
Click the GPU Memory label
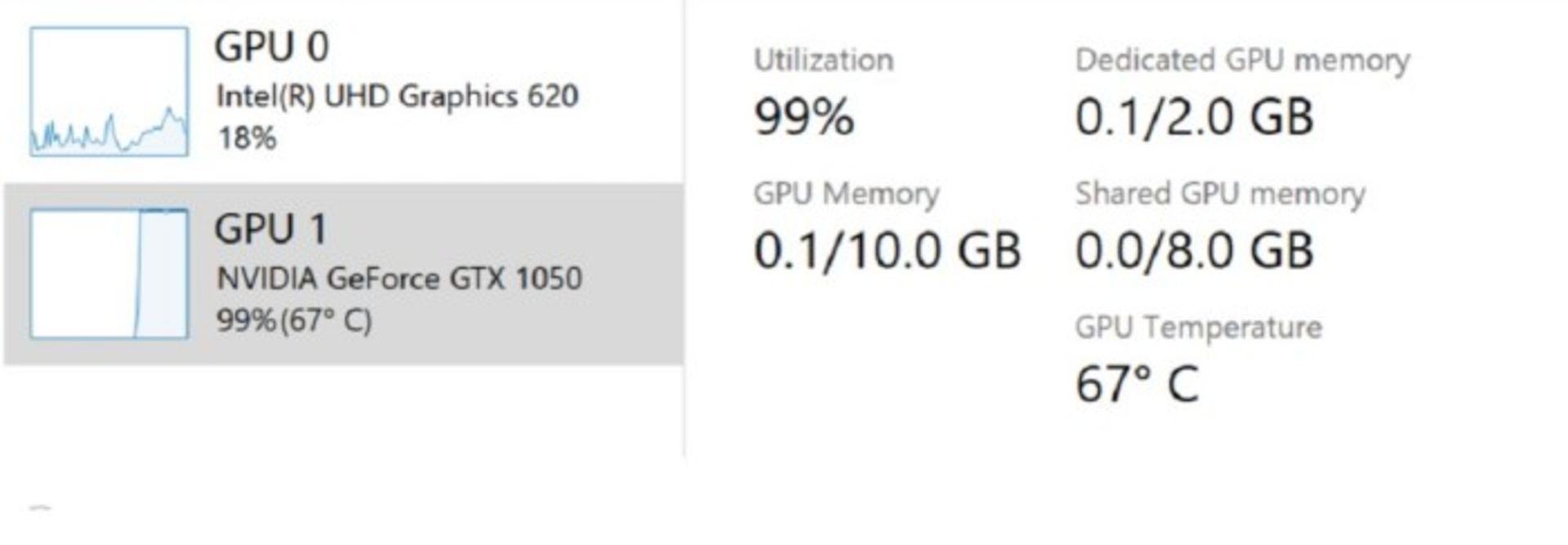[x=846, y=194]
